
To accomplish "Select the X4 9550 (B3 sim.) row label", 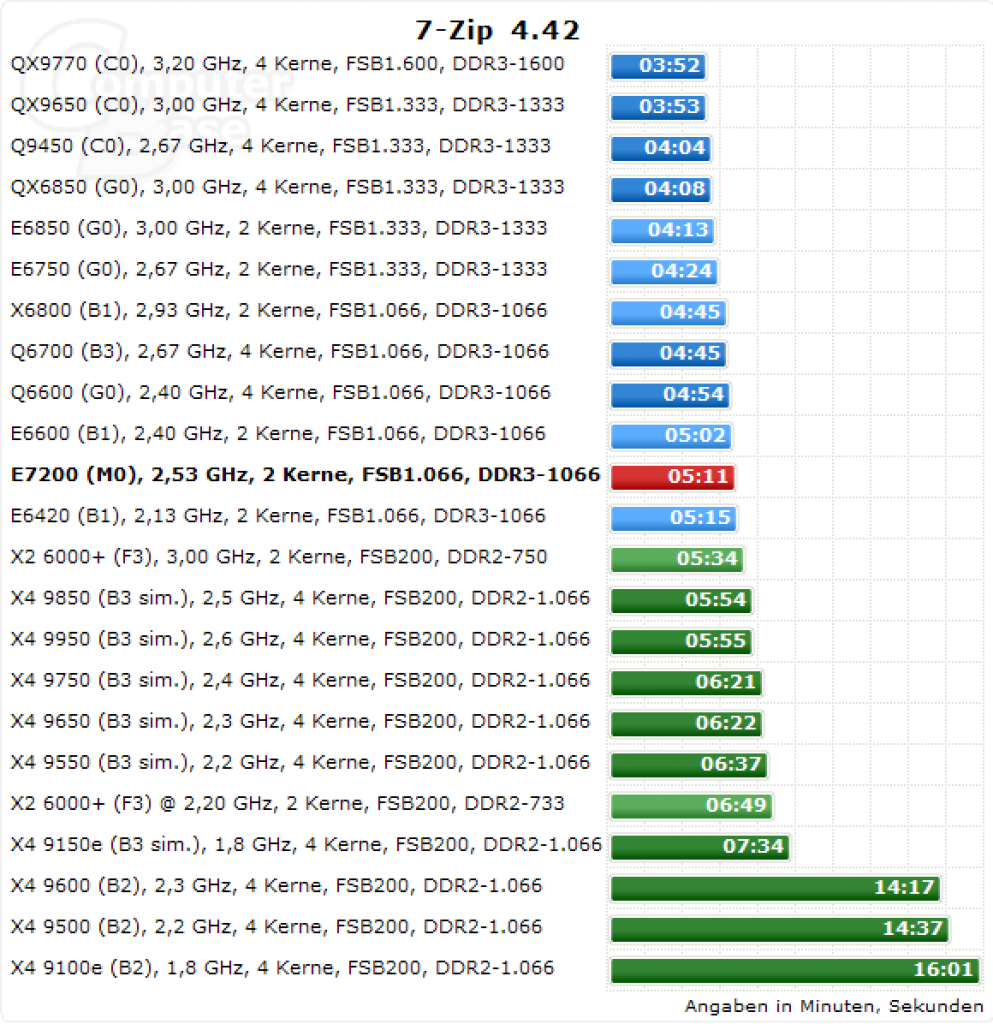I will 300,763.
